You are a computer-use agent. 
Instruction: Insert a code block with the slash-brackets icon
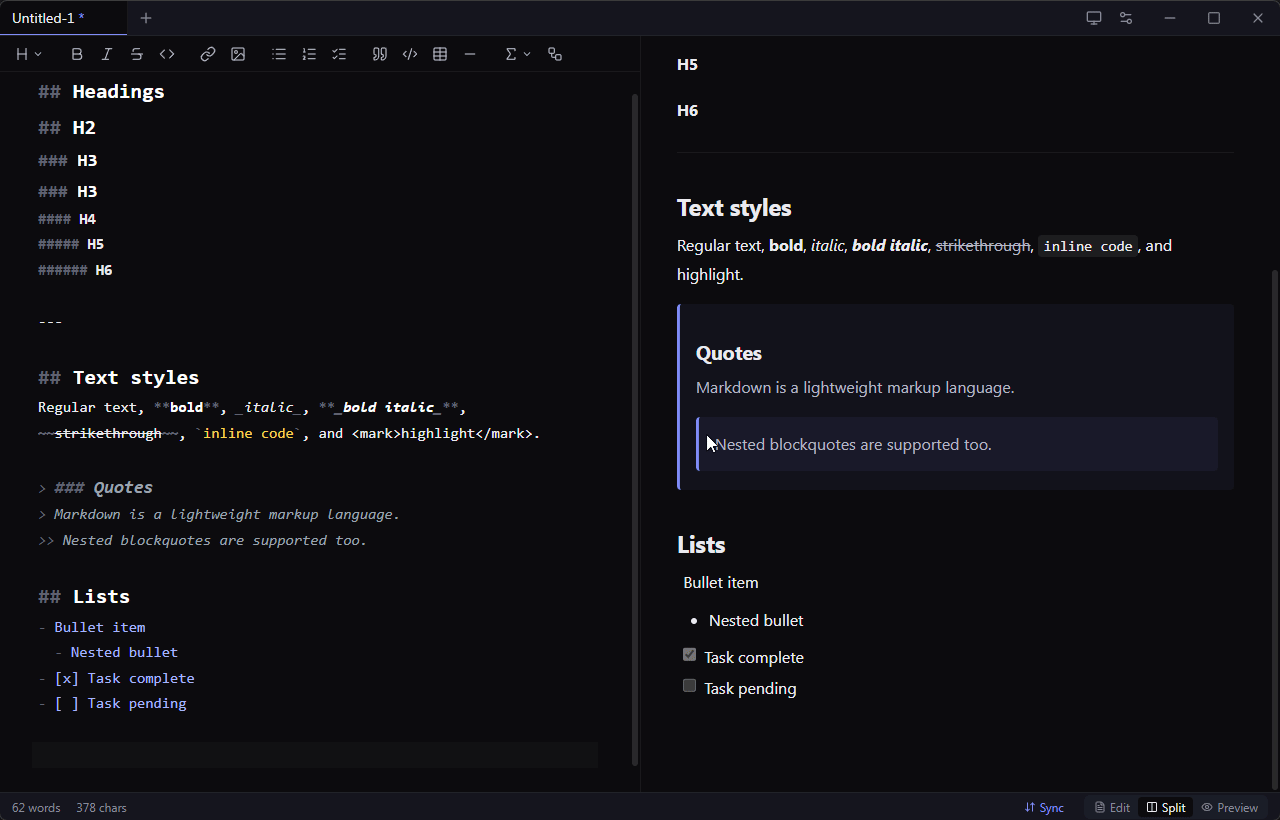[x=410, y=54]
